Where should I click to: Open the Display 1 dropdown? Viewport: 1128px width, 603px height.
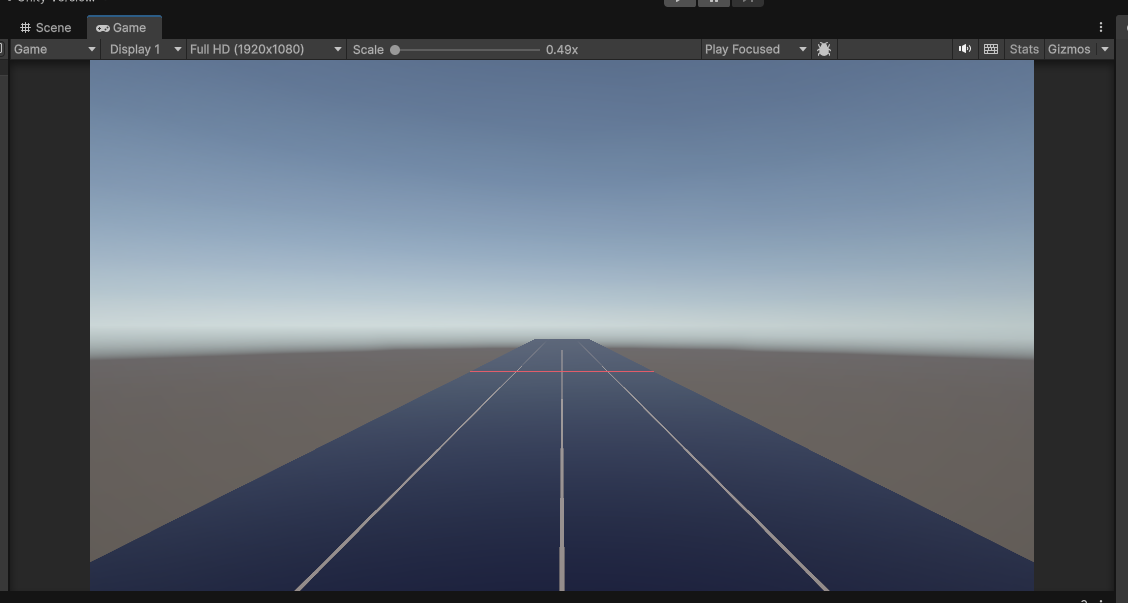[145, 49]
